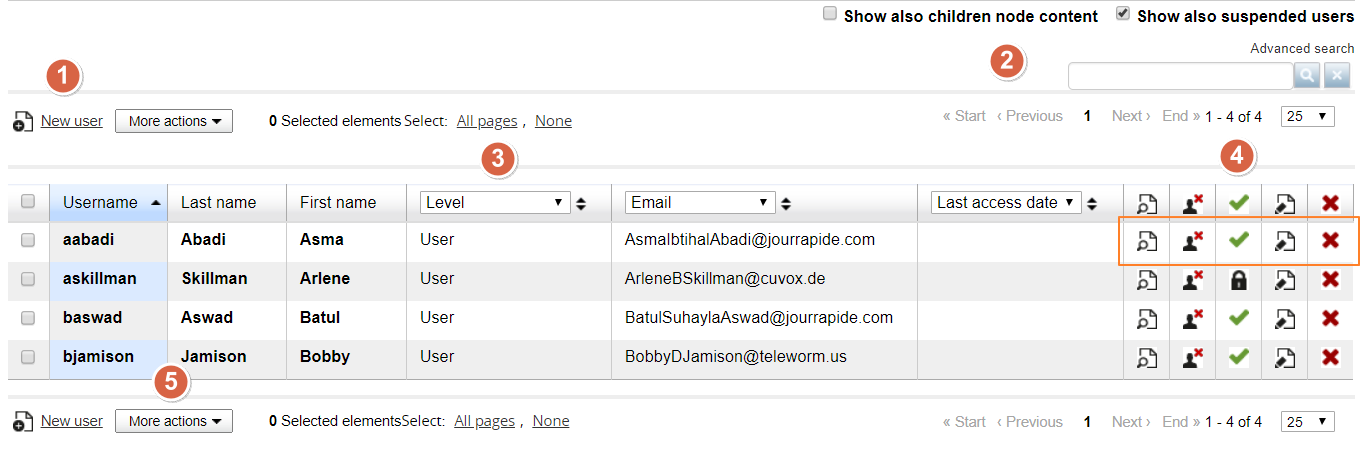This screenshot has height=451, width=1361.
Task: Click the top New user icon
Action: pyautogui.click(x=23, y=122)
